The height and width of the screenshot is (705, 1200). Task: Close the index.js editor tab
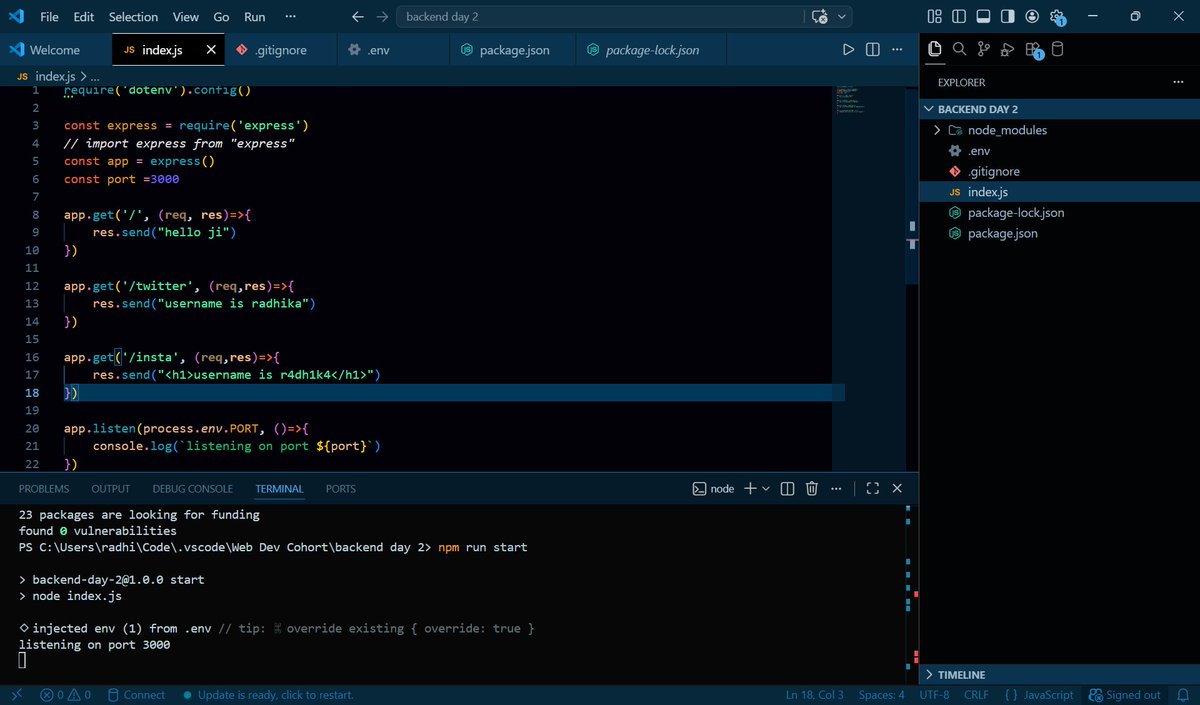(x=211, y=49)
